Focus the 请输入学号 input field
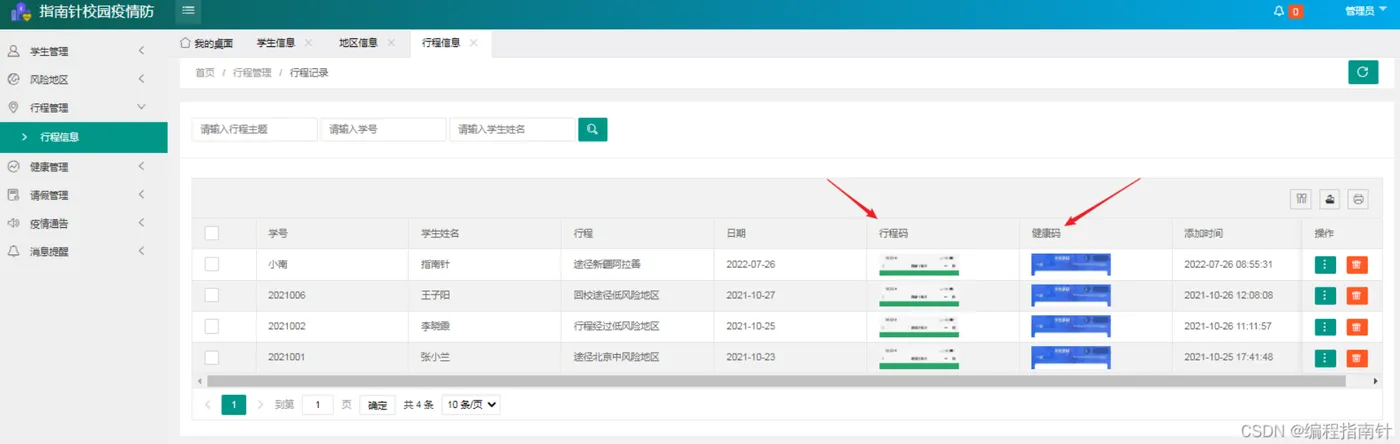Screen dimensions: 1400x444 (x=383, y=129)
